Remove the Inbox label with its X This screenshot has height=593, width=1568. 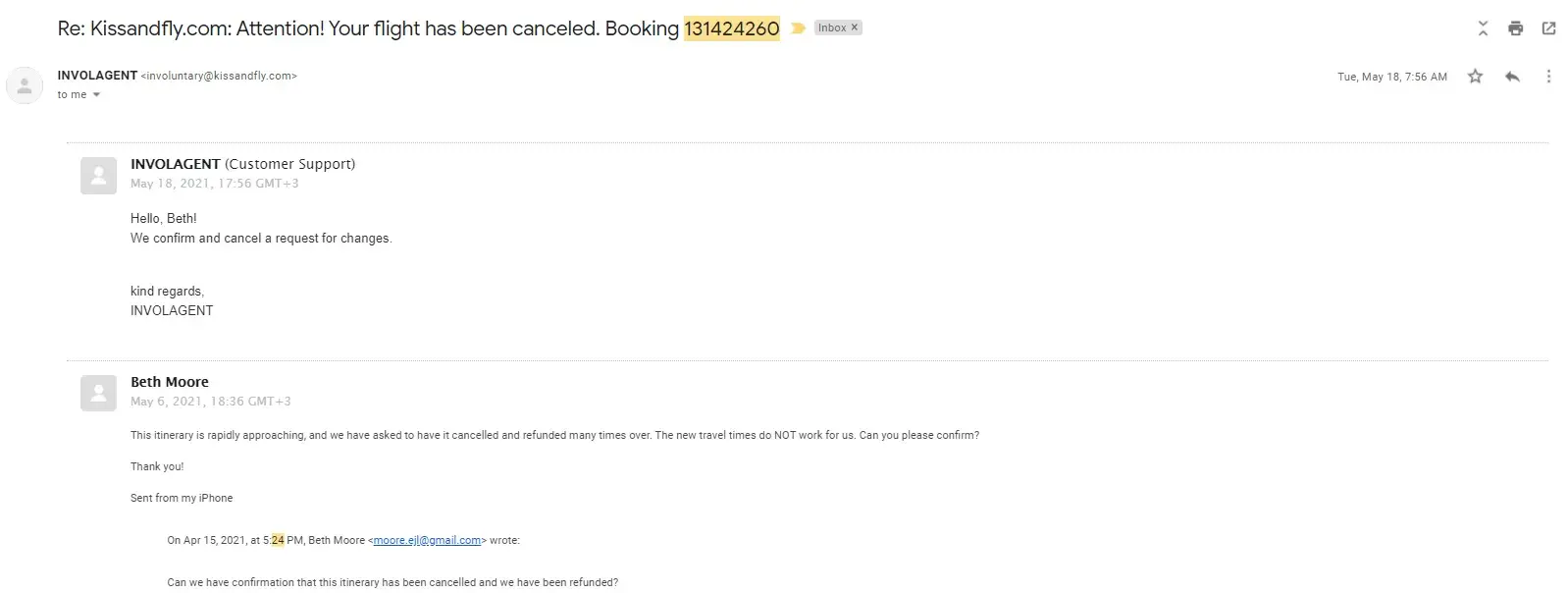tap(855, 27)
